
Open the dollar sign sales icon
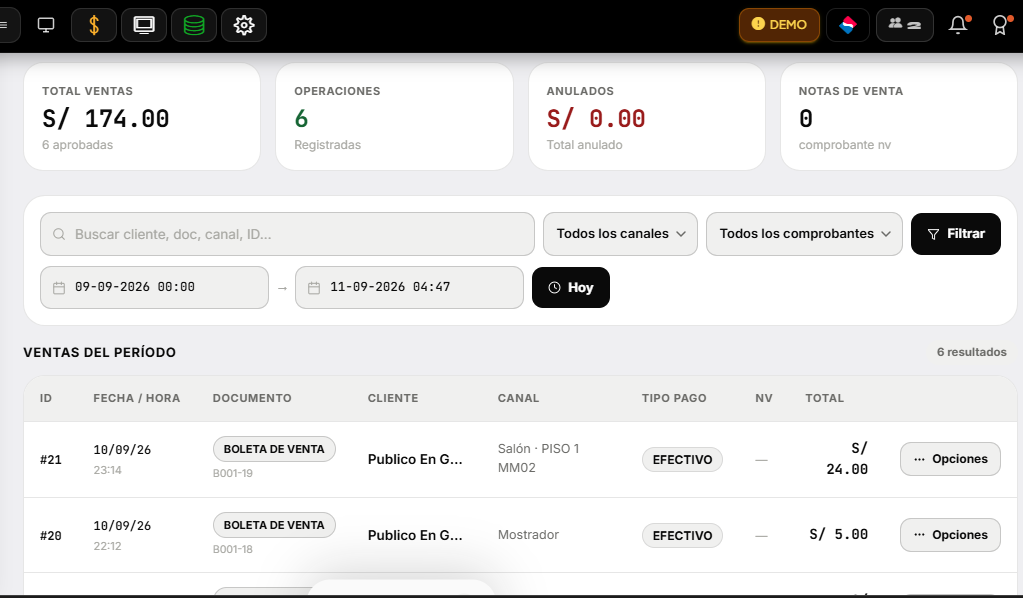(x=94, y=25)
